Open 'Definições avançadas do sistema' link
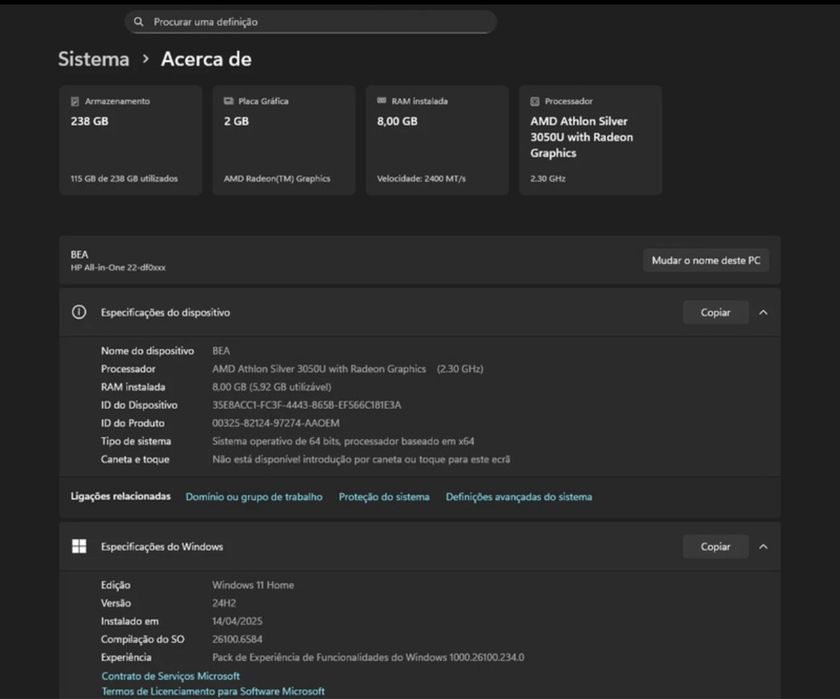 click(519, 497)
